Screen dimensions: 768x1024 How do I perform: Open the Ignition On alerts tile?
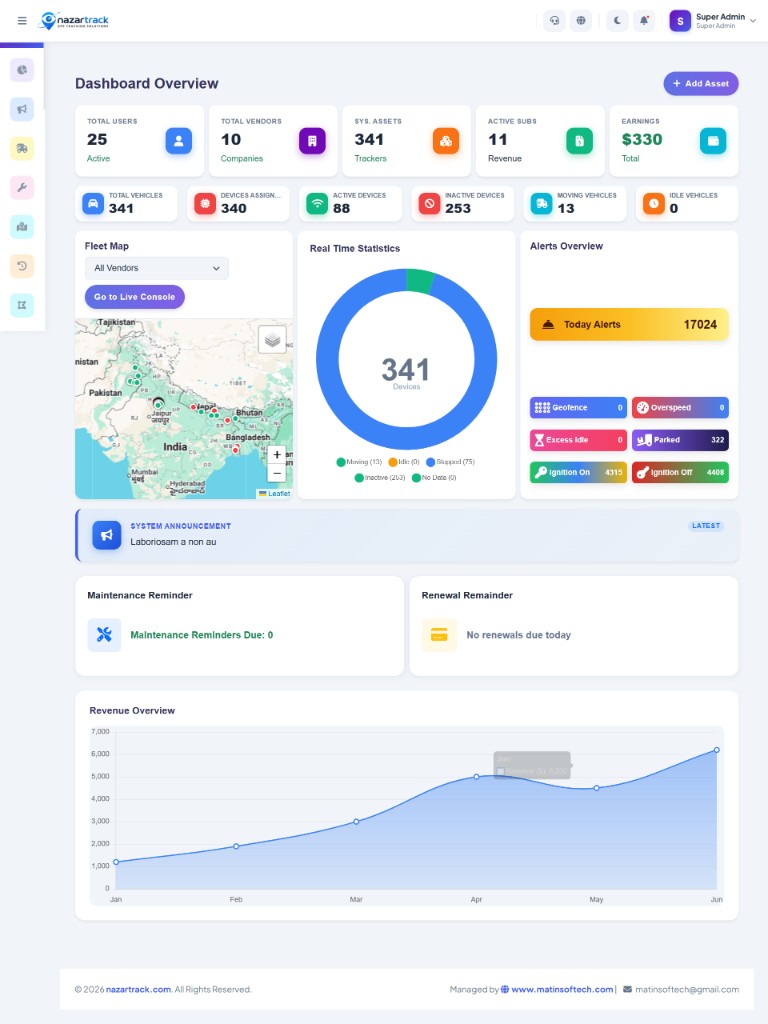point(578,472)
